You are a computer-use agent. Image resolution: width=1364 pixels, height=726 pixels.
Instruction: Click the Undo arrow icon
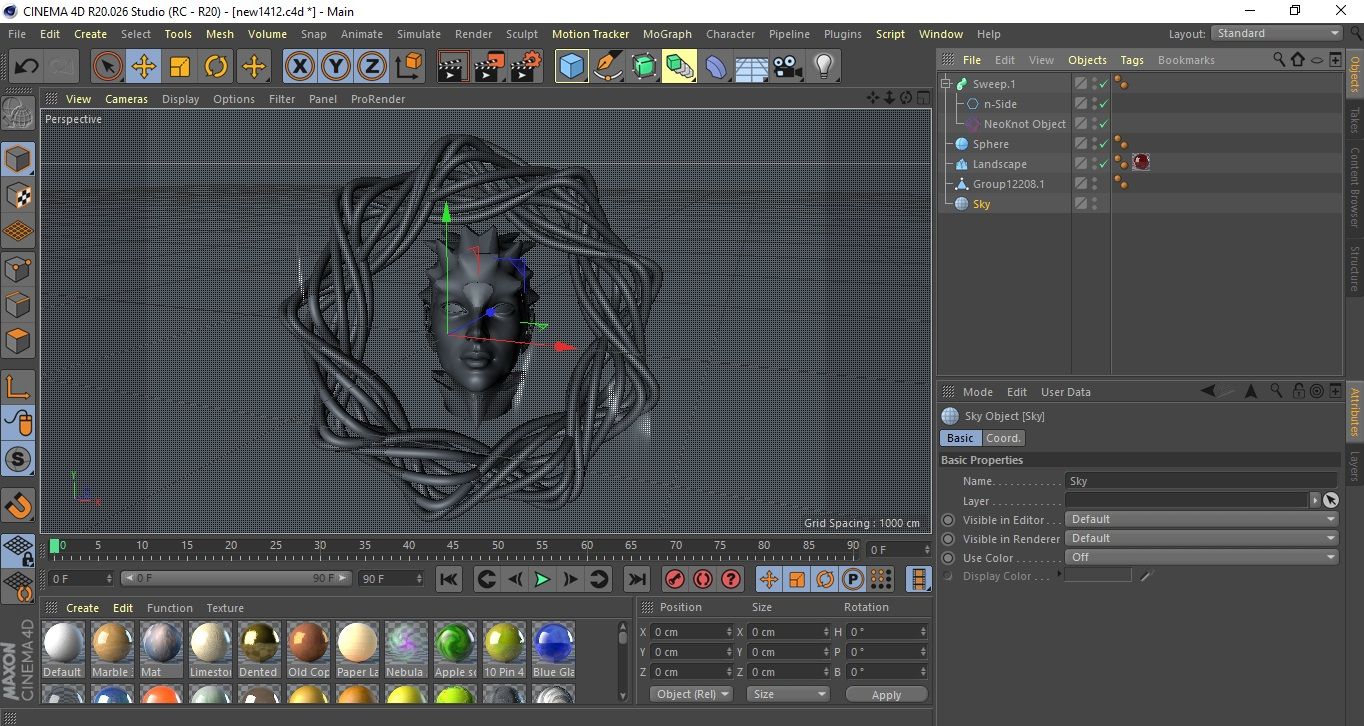(x=27, y=67)
